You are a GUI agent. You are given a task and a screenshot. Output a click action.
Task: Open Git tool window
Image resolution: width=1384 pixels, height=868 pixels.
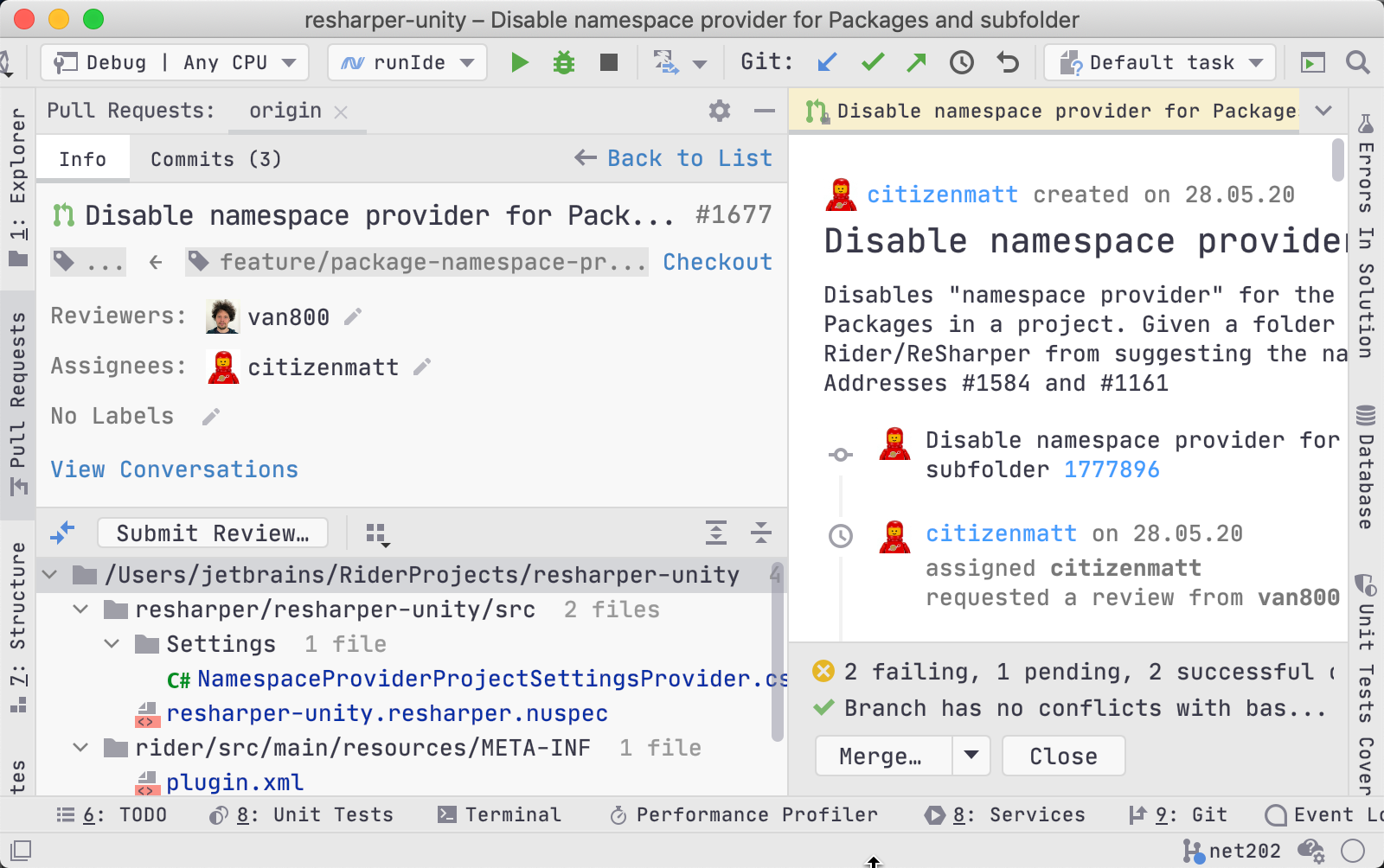(1178, 814)
